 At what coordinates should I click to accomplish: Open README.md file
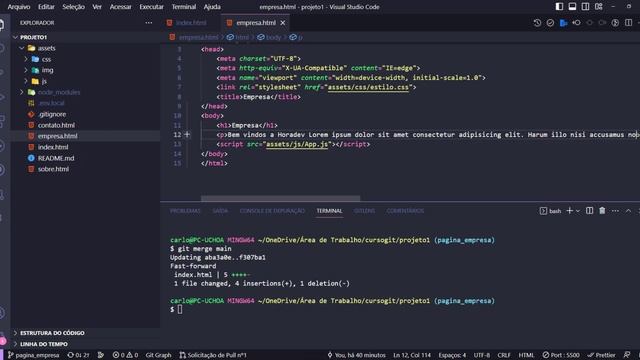(56, 158)
